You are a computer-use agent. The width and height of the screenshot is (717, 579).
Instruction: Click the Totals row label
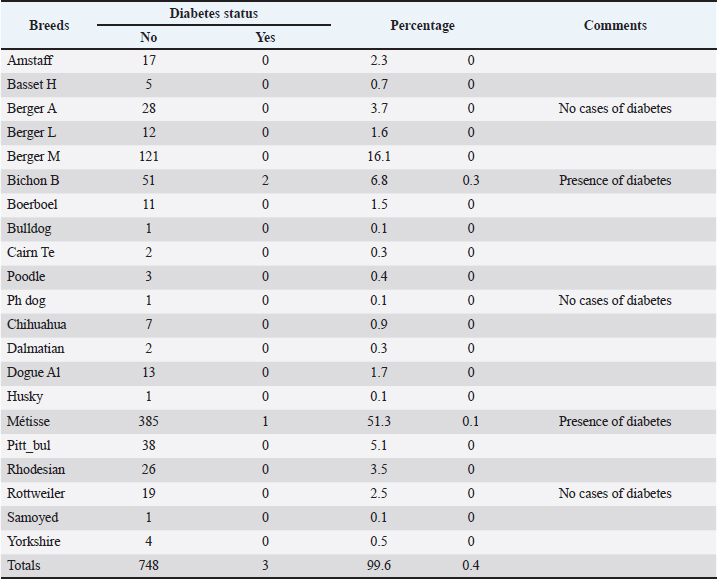(25, 566)
